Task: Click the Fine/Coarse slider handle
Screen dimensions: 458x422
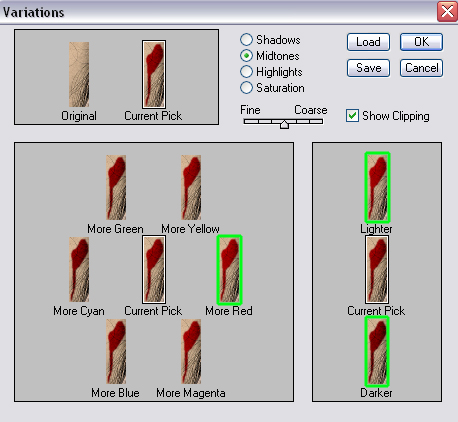Action: click(284, 124)
